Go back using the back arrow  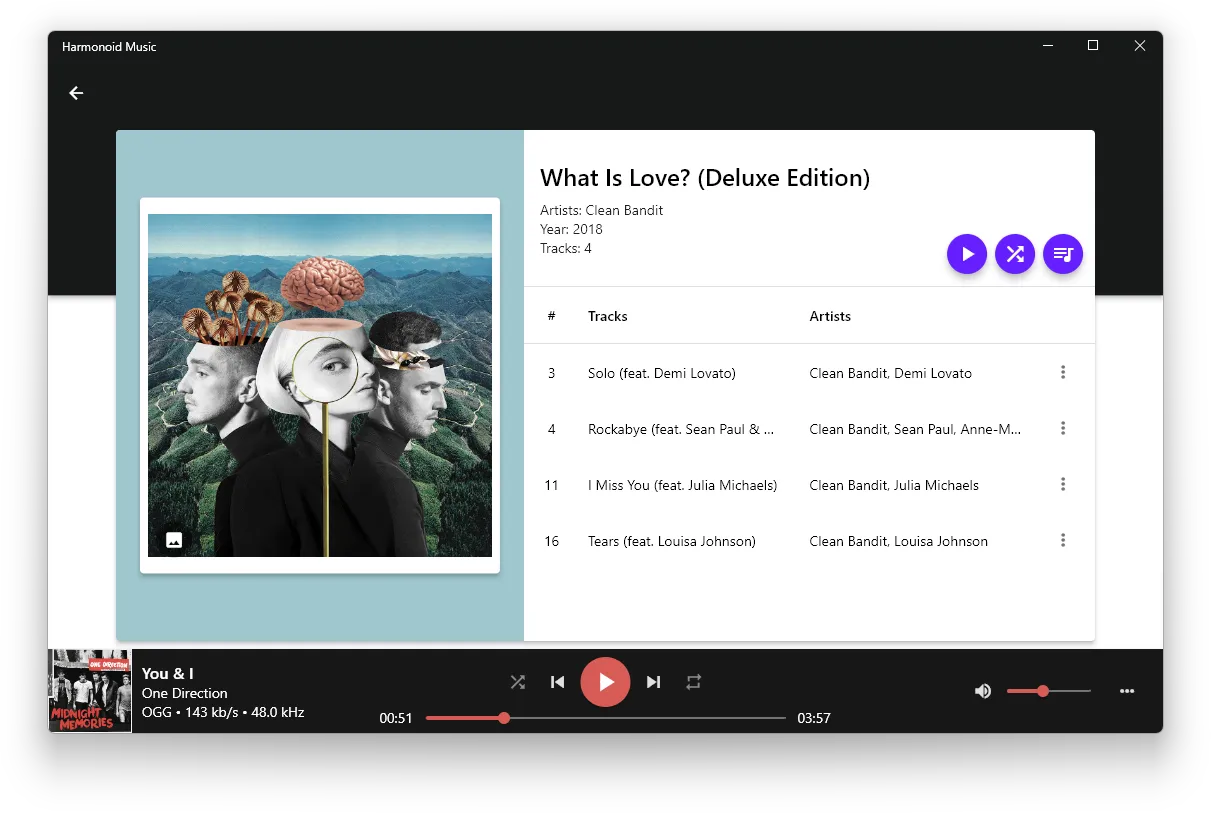coord(76,93)
